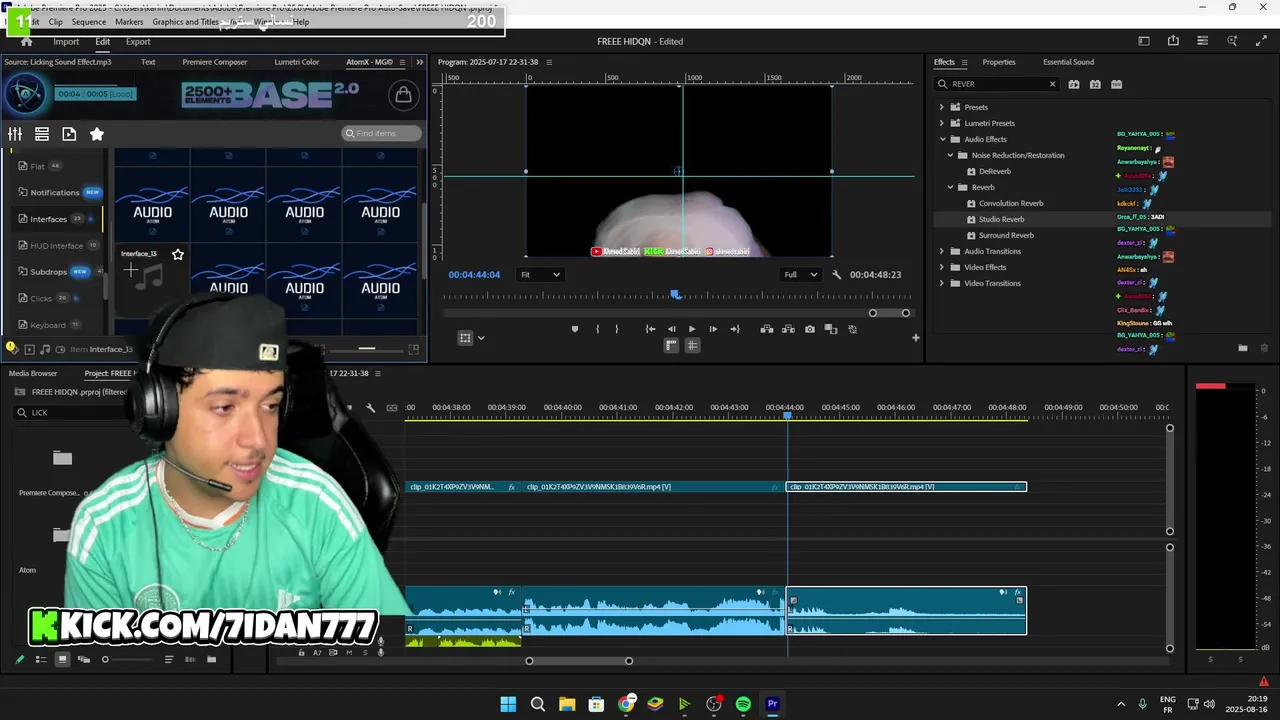Open the Markers menu
Viewport: 1280px width, 720px height.
click(129, 21)
